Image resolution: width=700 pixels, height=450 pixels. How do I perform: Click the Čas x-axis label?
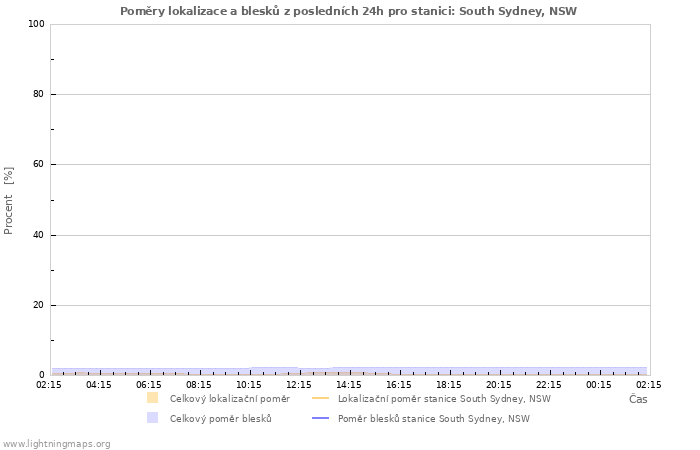[x=637, y=399]
